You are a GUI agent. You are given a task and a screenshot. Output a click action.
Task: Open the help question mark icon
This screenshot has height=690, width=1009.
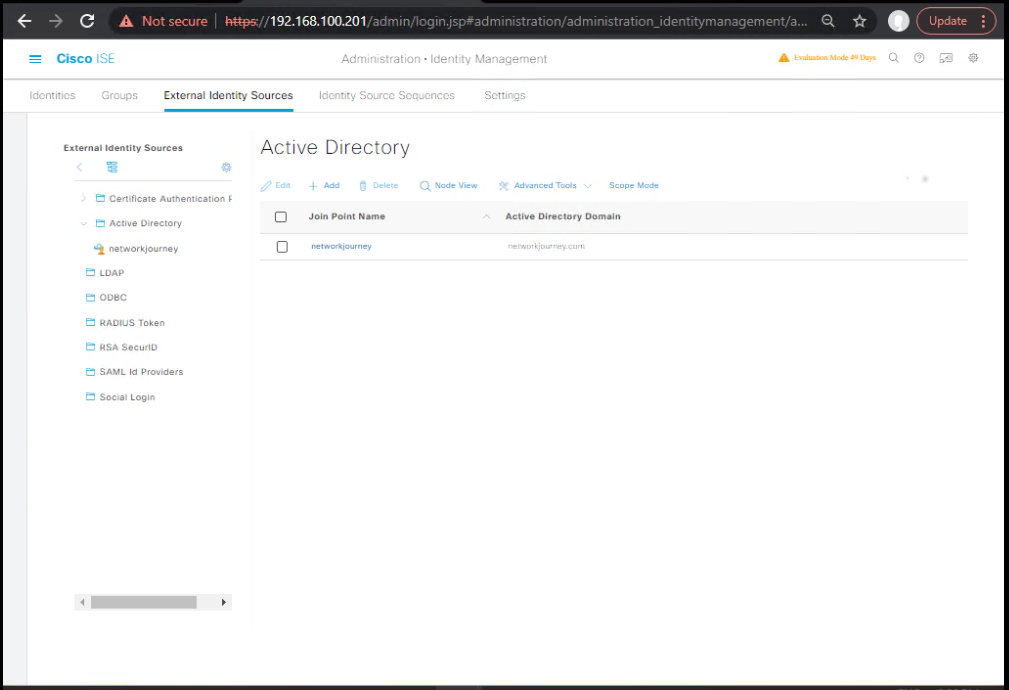coord(920,58)
